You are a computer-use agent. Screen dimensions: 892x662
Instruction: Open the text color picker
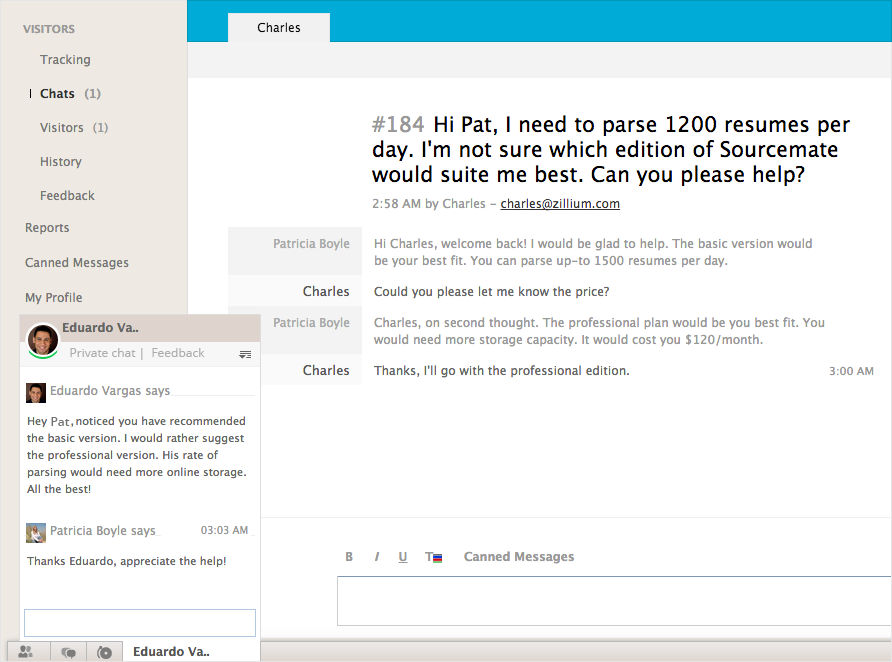pyautogui.click(x=433, y=557)
